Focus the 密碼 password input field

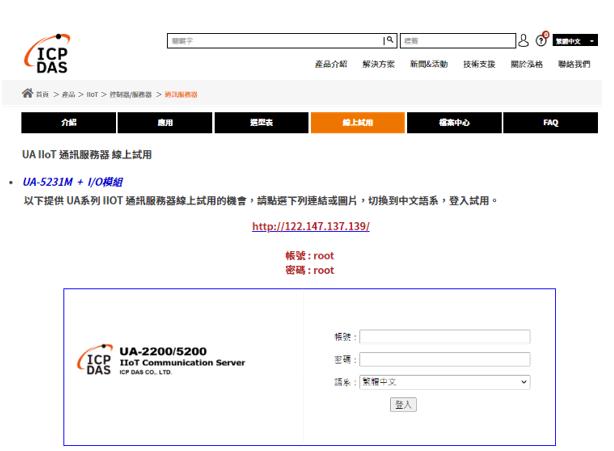[x=444, y=359]
